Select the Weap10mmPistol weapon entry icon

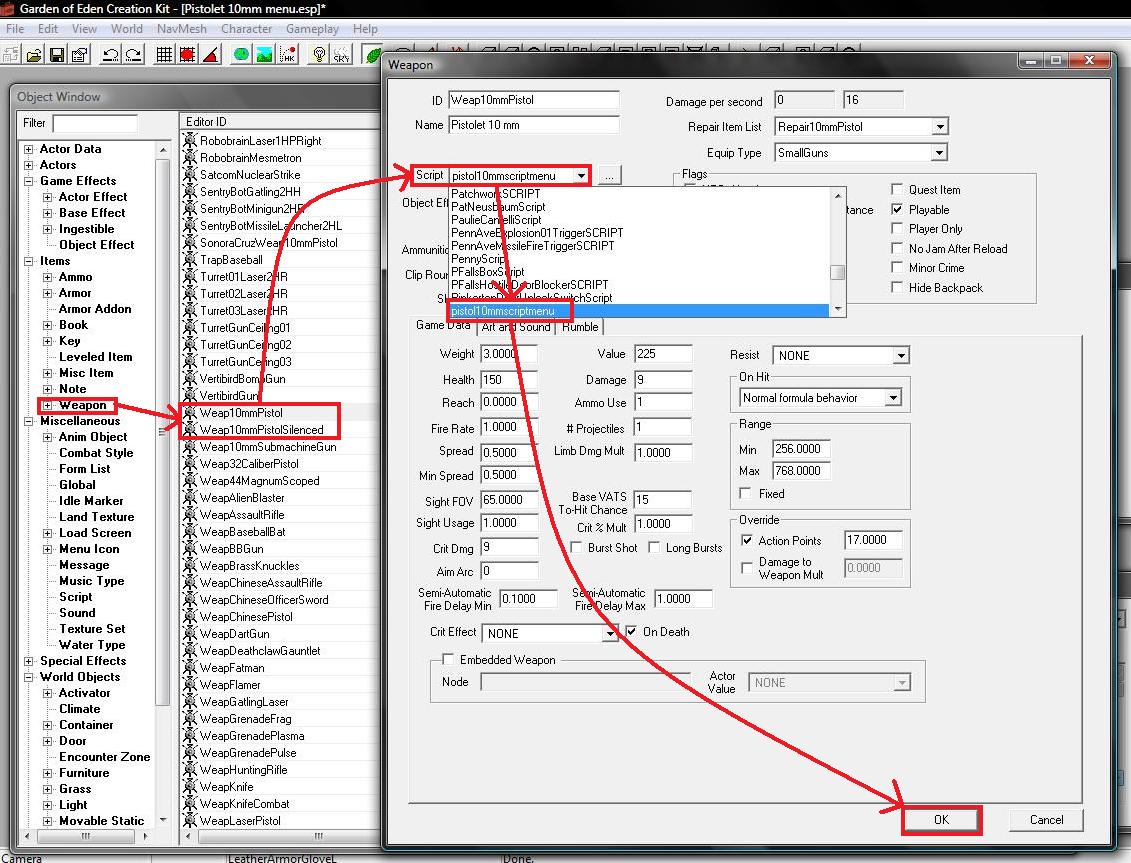(190, 413)
